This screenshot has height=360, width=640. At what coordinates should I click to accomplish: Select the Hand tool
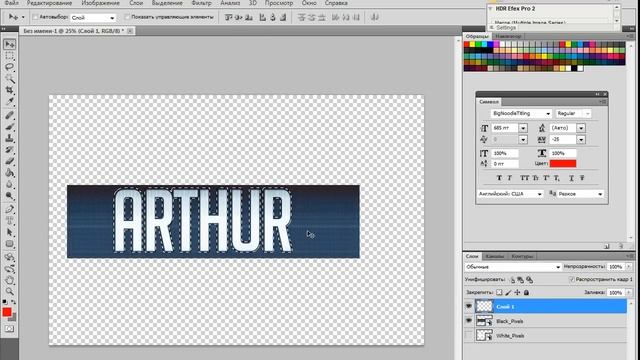pos(9,280)
